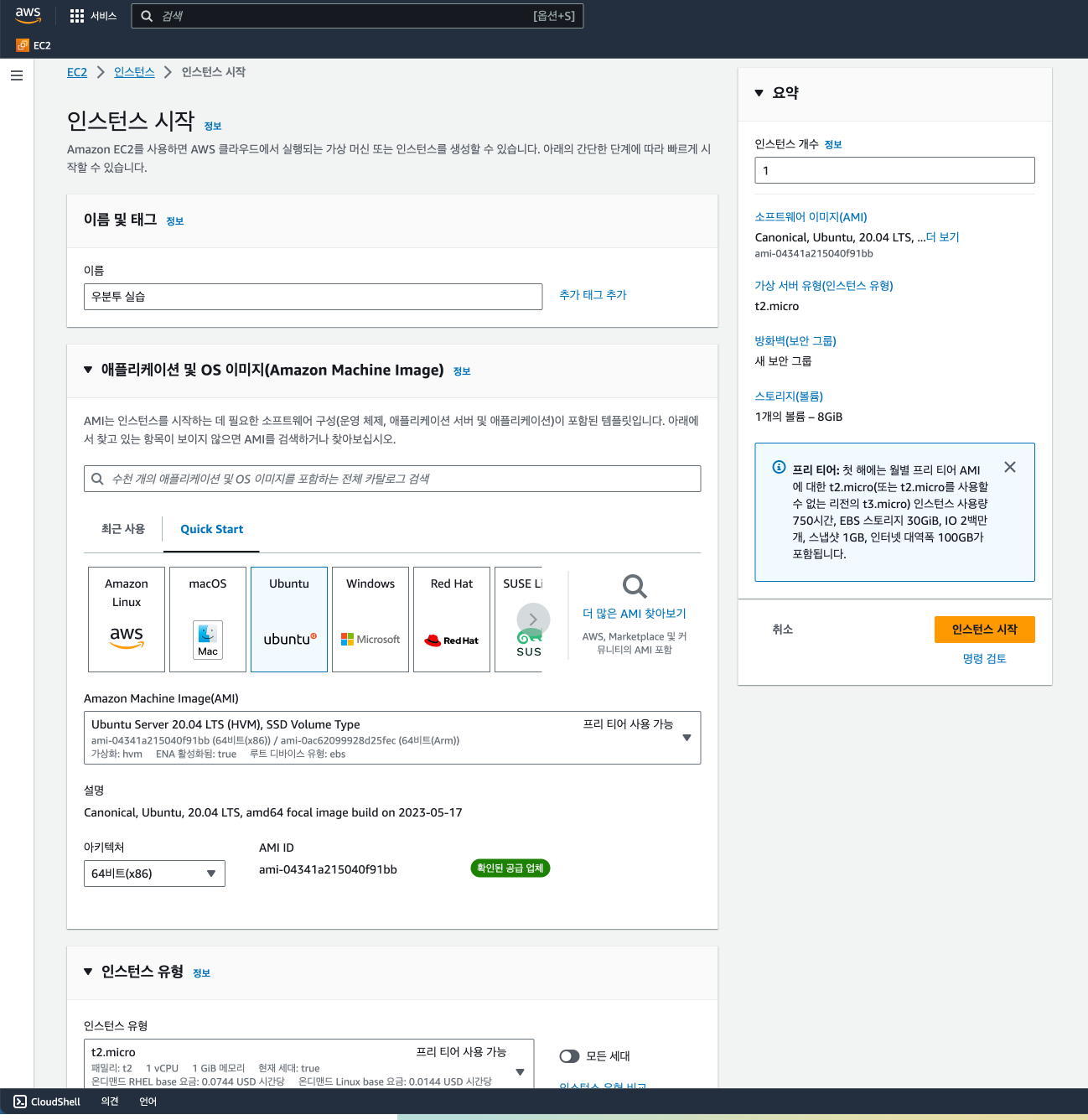Click 정보 link beside Amazon Machine Image heading
This screenshot has height=1120, width=1088.
click(462, 371)
